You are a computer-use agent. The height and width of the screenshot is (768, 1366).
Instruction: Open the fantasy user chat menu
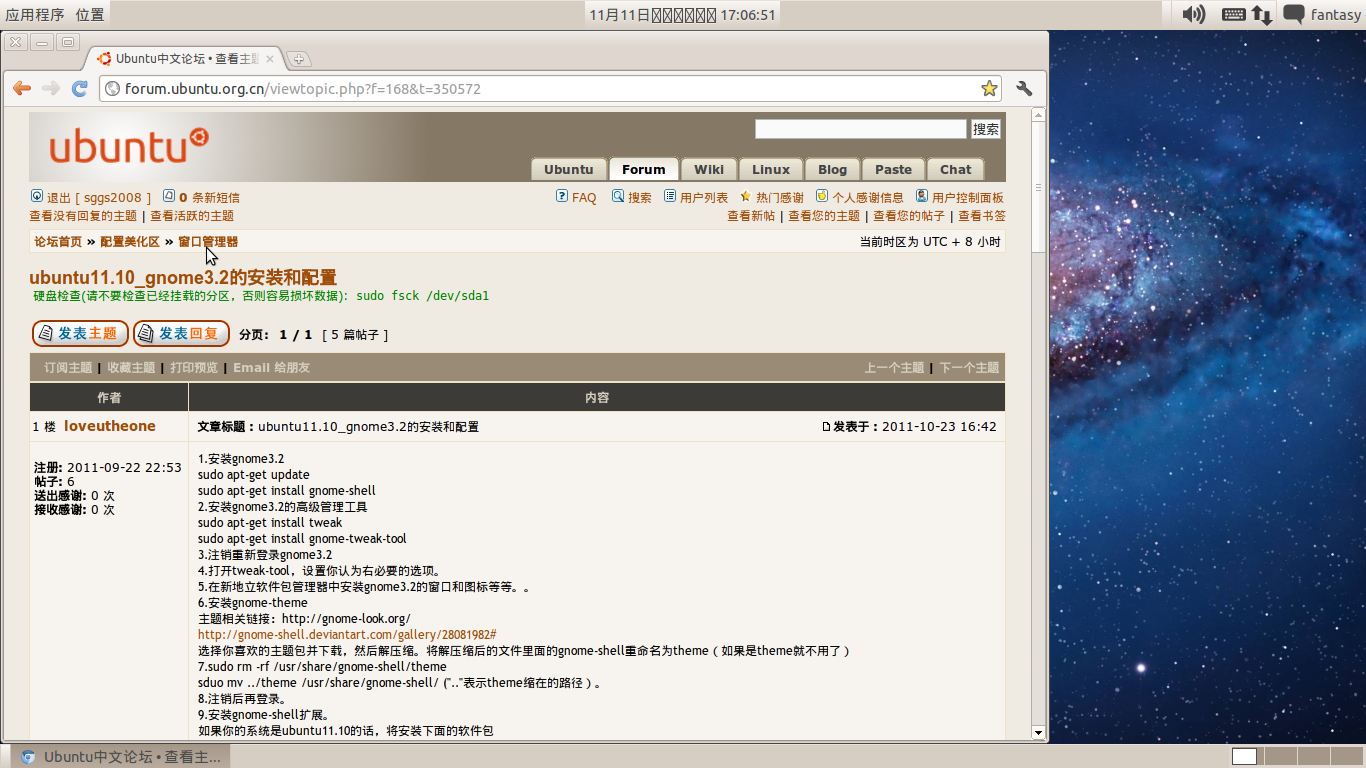[x=1321, y=14]
